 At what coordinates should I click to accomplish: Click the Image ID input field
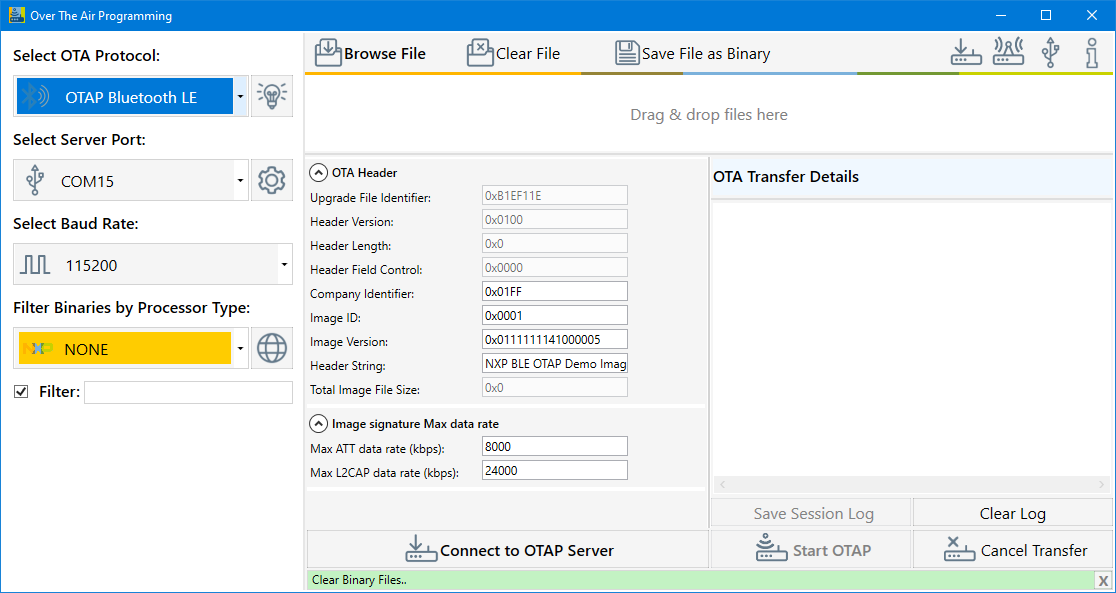coord(555,315)
